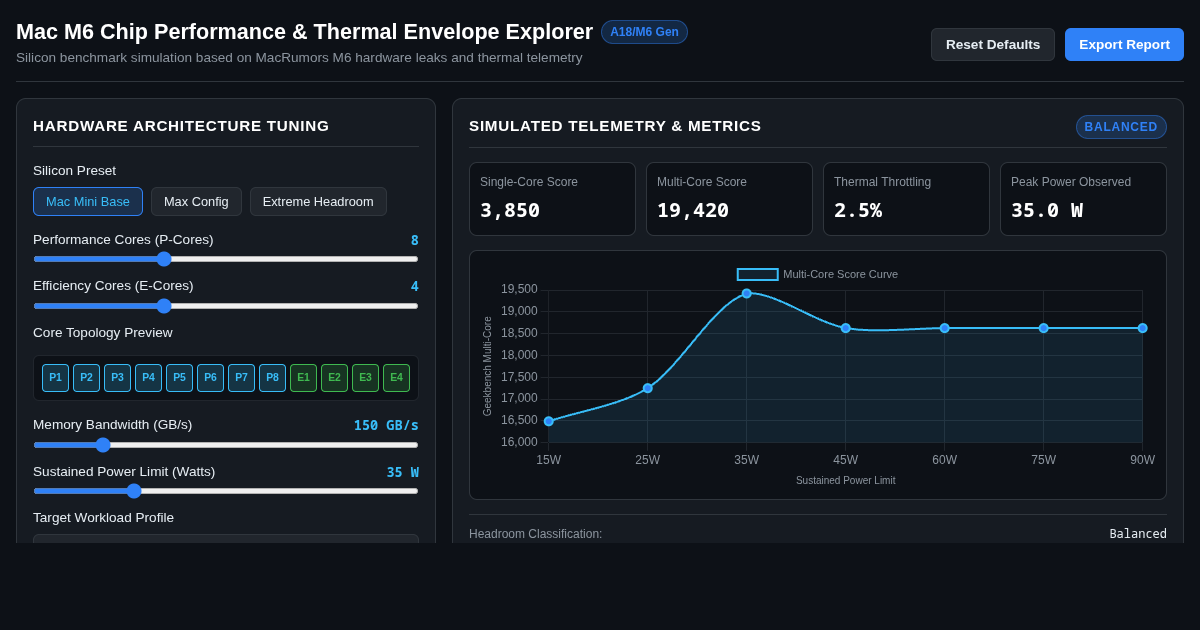Click the Single-Core Score card
The width and height of the screenshot is (1200, 630).
point(552,199)
